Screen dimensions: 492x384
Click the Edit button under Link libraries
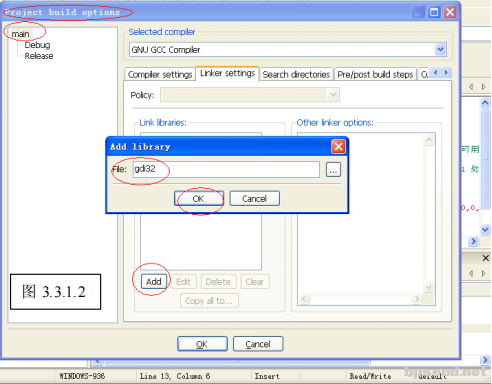pos(183,282)
